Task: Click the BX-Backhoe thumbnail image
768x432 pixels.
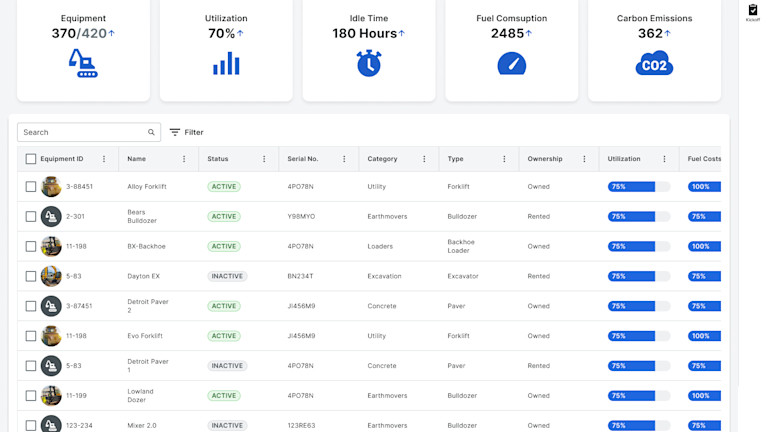Action: coord(51,246)
